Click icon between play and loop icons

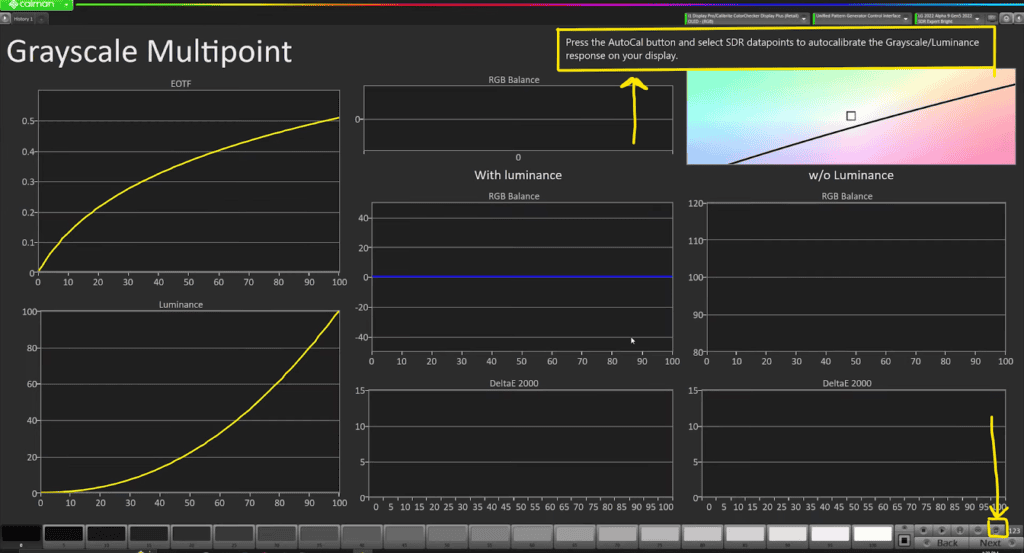(959, 530)
